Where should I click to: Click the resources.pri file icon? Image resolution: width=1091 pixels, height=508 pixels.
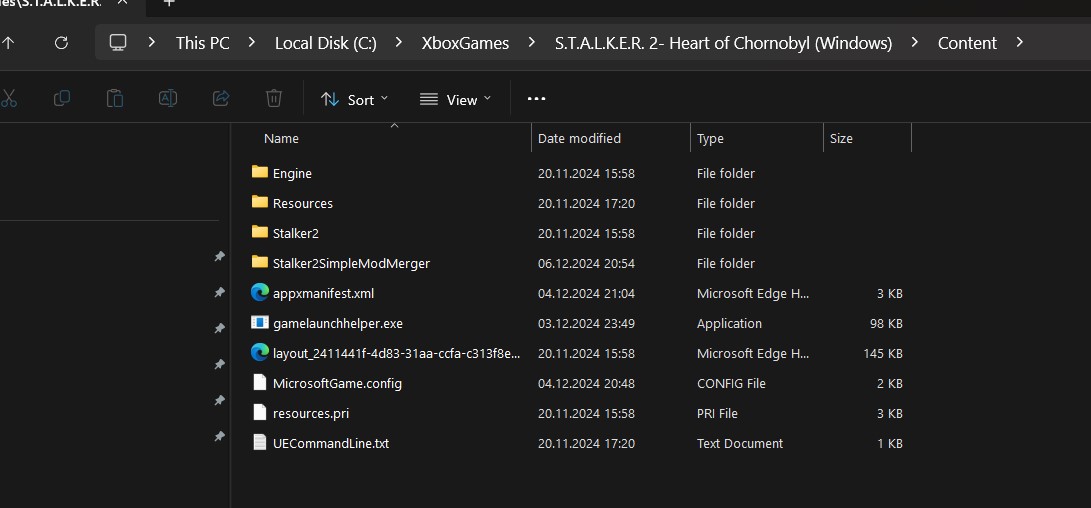[x=260, y=413]
